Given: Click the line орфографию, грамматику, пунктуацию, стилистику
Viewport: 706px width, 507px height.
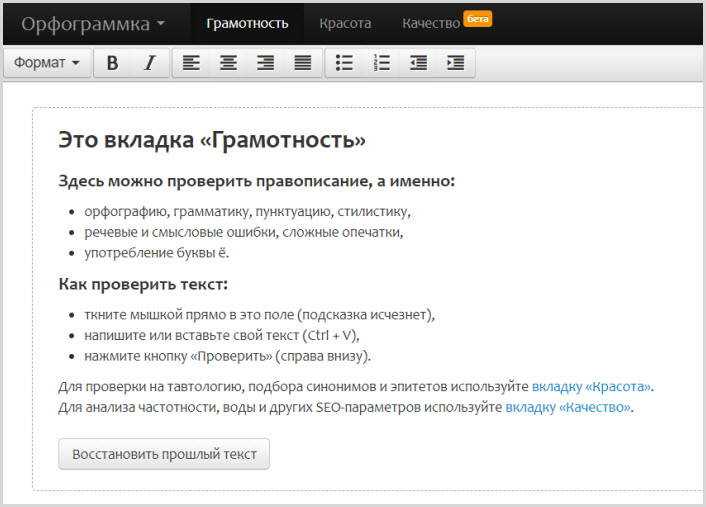Looking at the screenshot, I should coord(247,212).
